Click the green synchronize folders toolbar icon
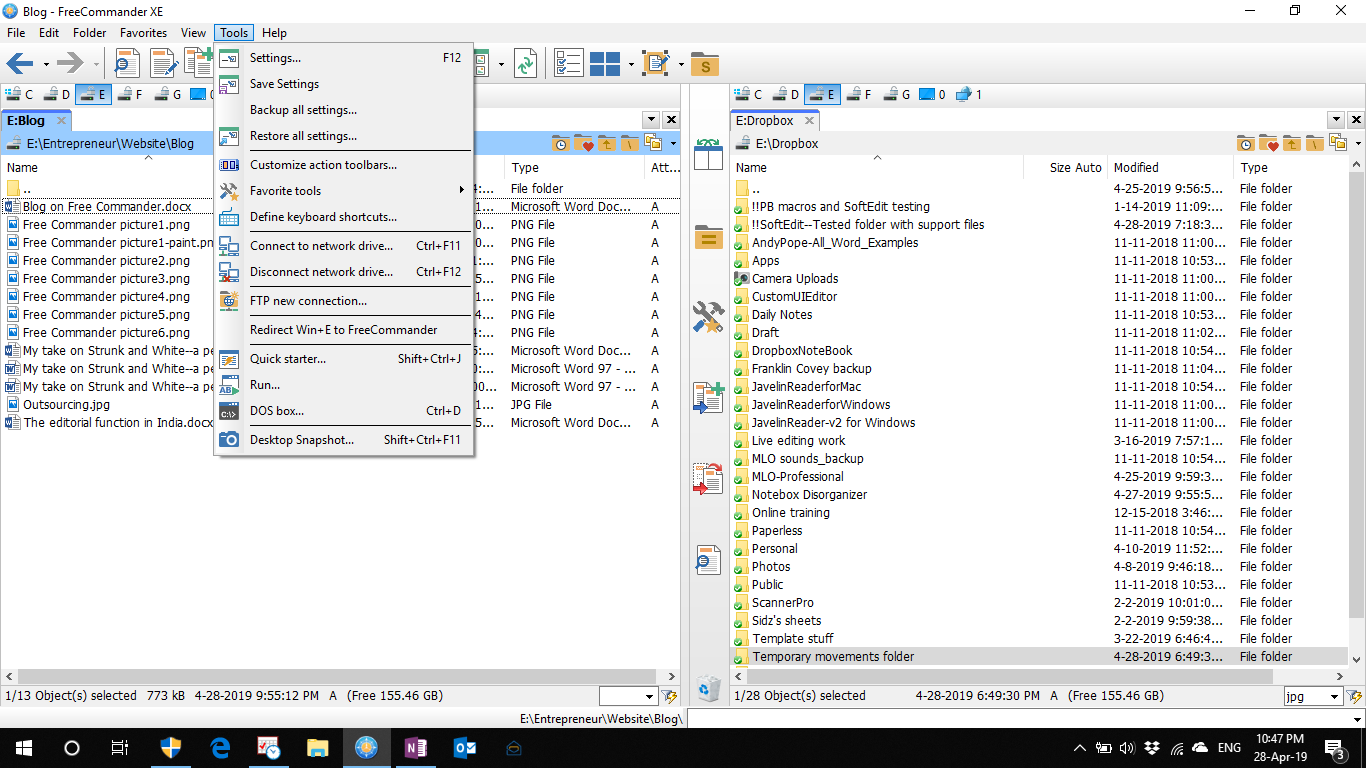 coord(525,64)
